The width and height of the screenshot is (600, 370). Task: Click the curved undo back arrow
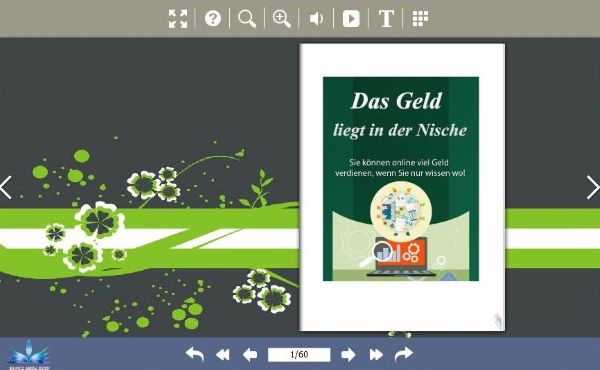194,355
